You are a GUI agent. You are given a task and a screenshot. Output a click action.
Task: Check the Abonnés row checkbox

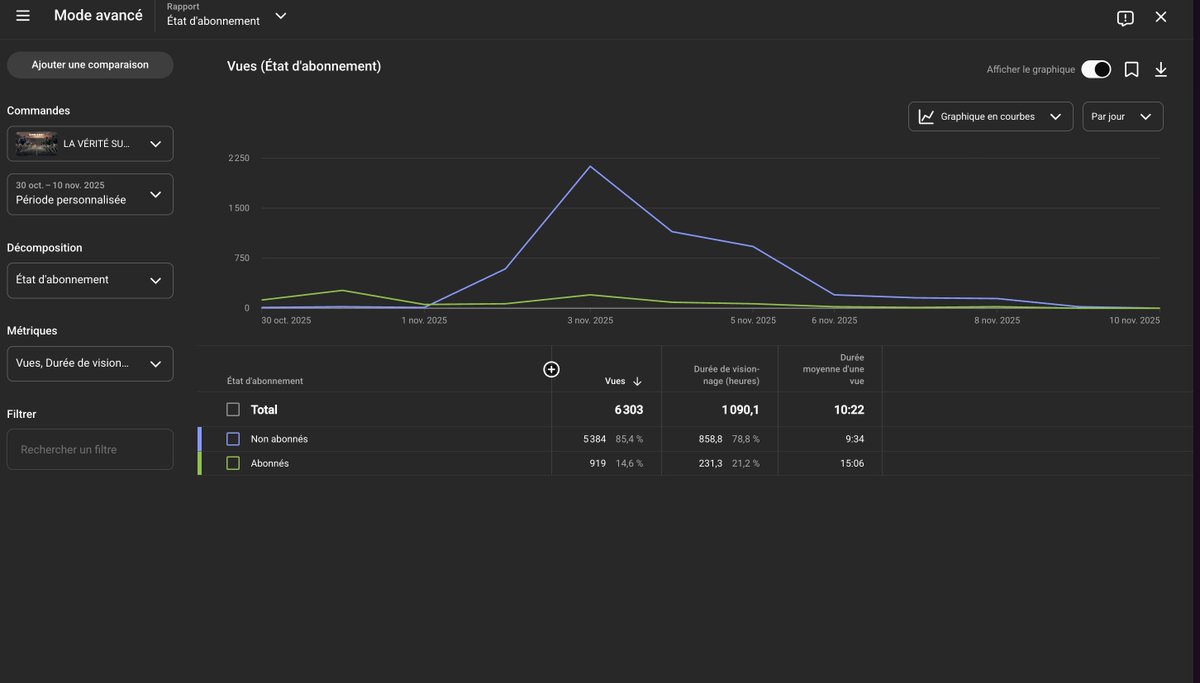(233, 463)
